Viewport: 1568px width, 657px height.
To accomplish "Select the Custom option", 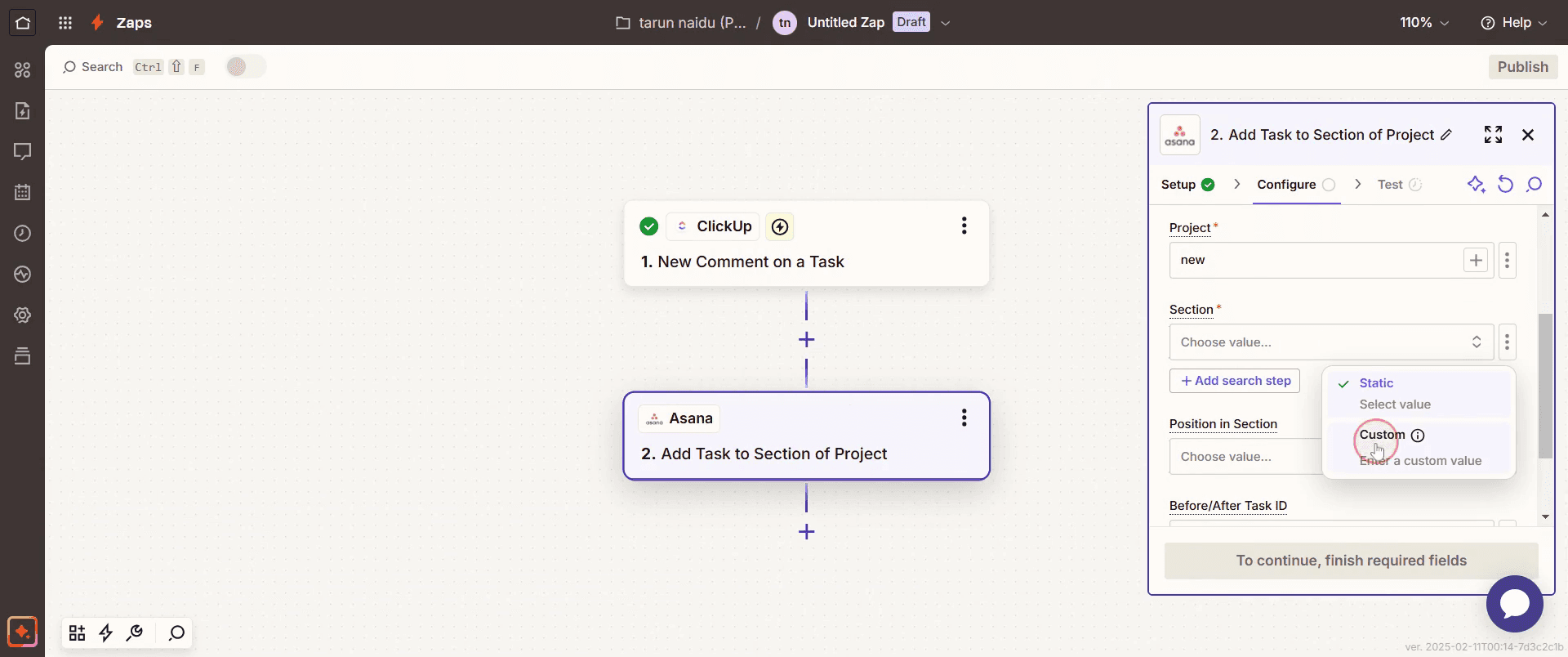I will 1419,447.
